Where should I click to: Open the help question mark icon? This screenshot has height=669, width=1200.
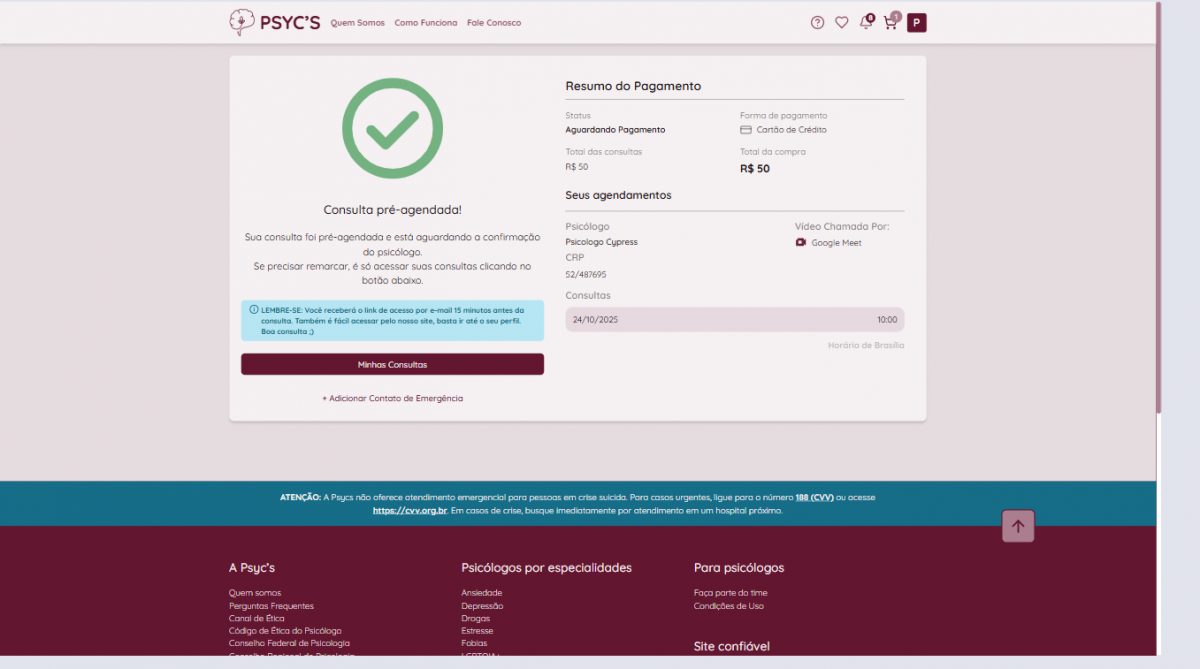[x=817, y=23]
